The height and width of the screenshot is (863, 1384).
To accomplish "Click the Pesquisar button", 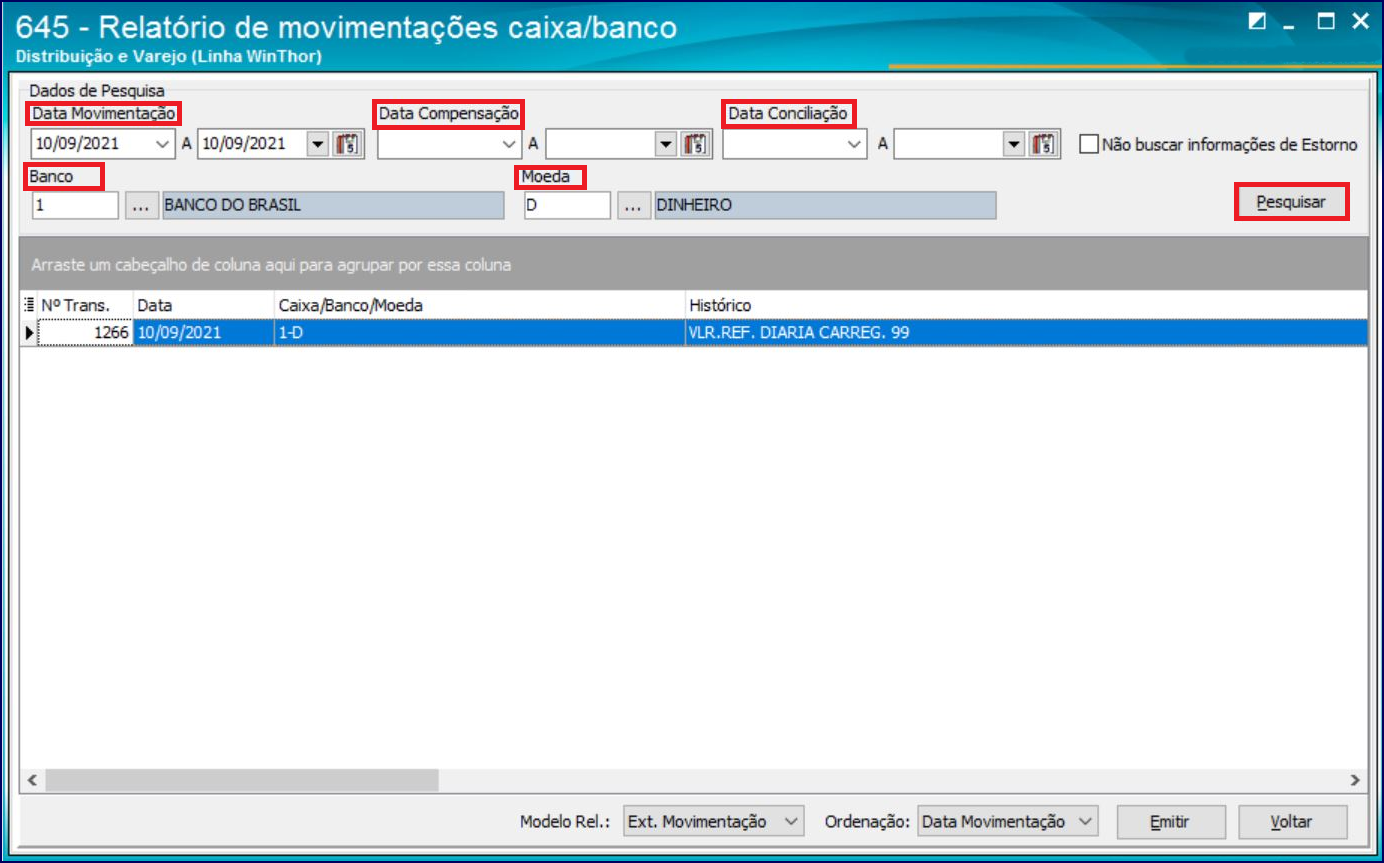I will pyautogui.click(x=1291, y=202).
